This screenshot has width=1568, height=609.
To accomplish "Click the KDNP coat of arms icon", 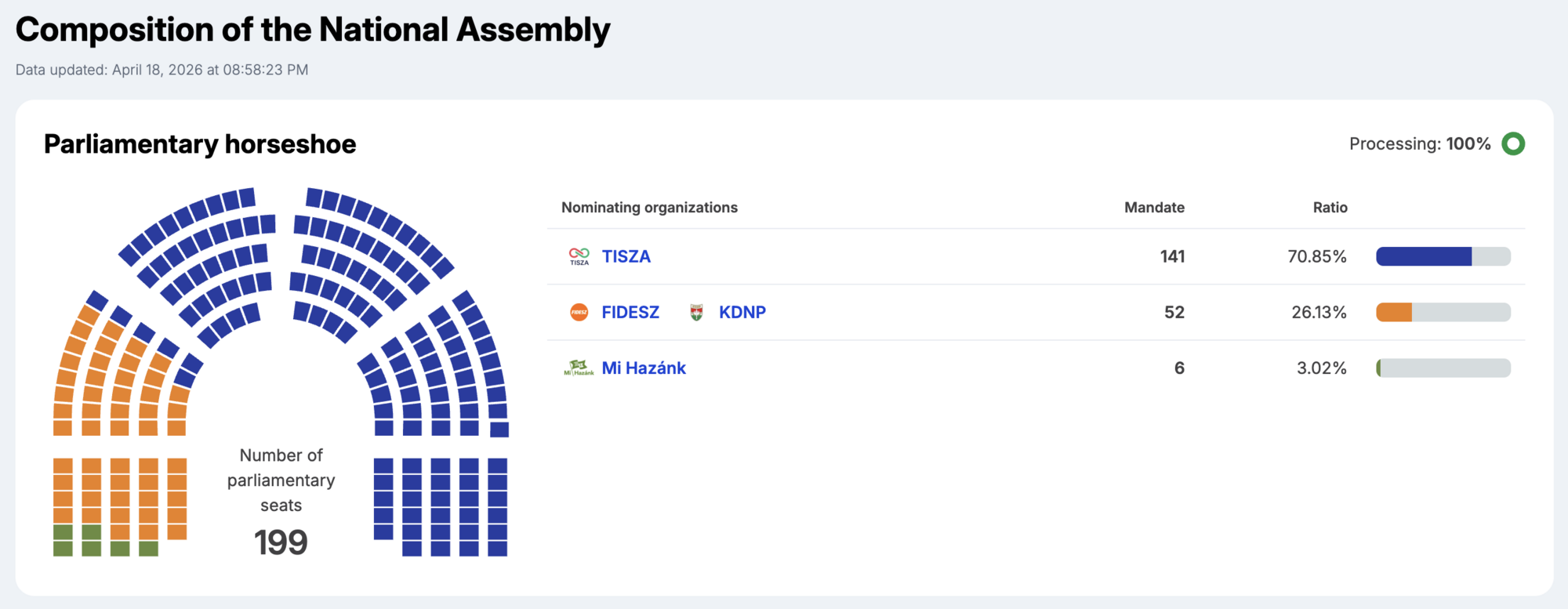I will click(696, 312).
